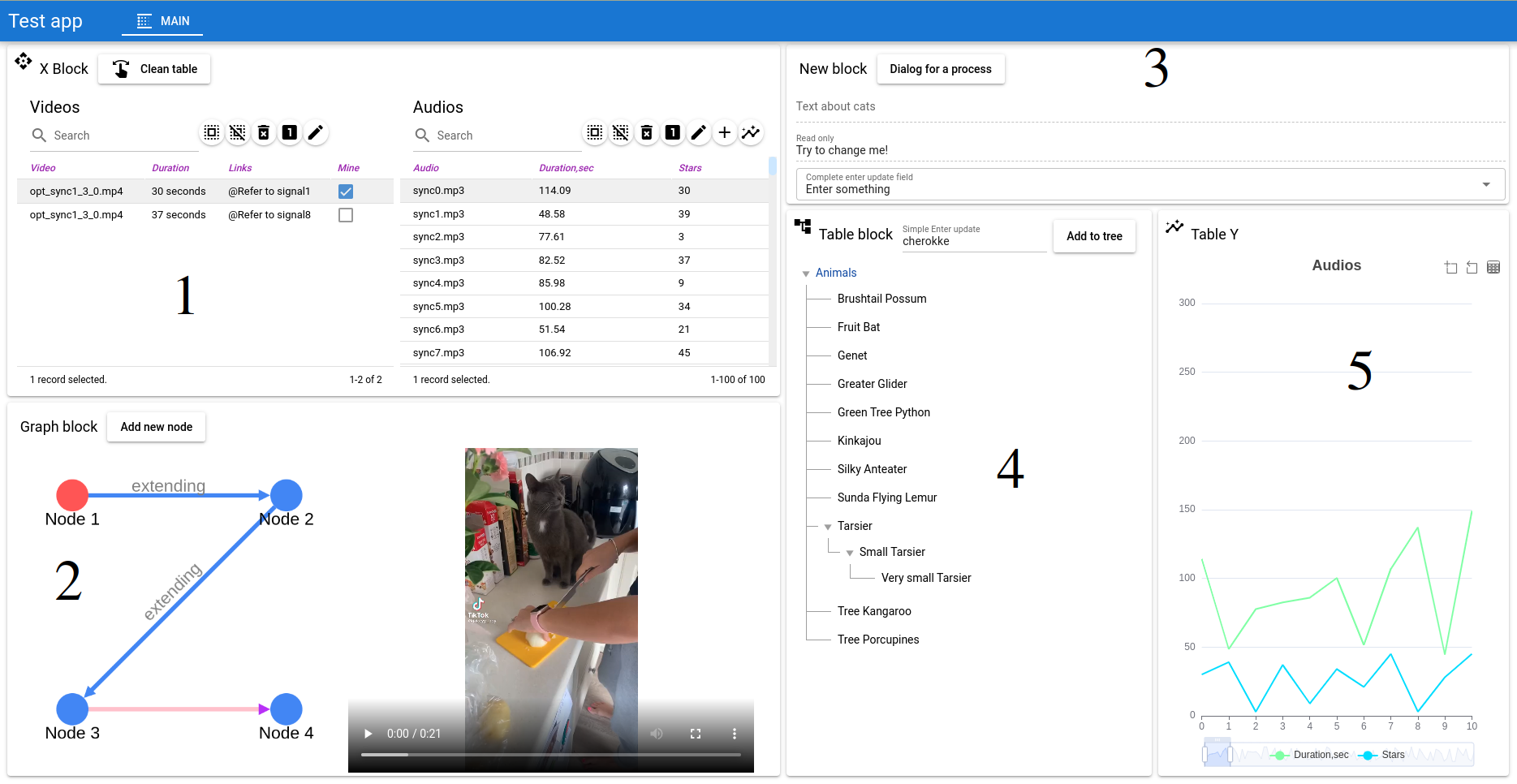Click select-all icon in Videos toolbar
The image size is (1517, 784).
212,132
